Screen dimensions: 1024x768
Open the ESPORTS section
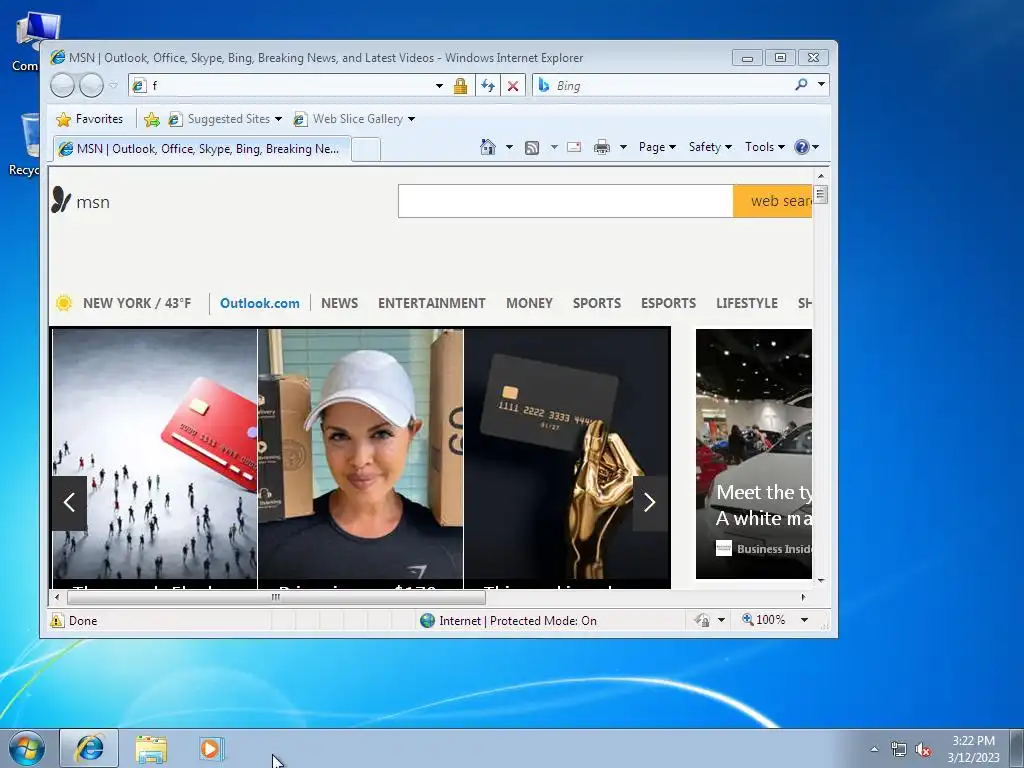point(668,303)
